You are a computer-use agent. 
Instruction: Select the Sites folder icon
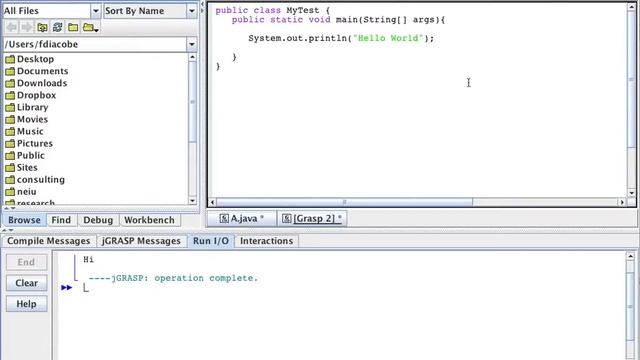coord(10,168)
